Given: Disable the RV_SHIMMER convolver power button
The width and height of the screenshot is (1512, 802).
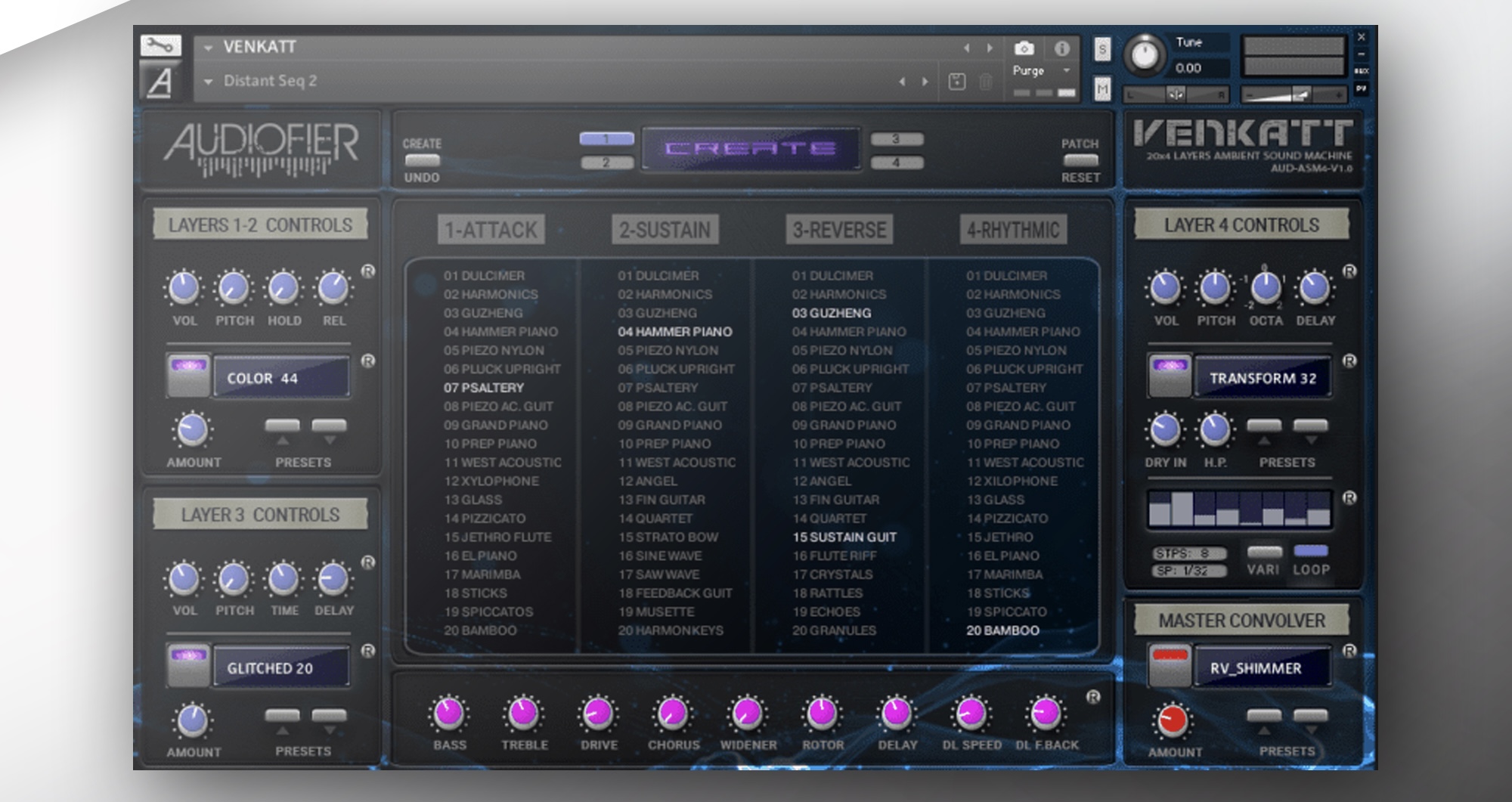Looking at the screenshot, I should [x=1170, y=665].
